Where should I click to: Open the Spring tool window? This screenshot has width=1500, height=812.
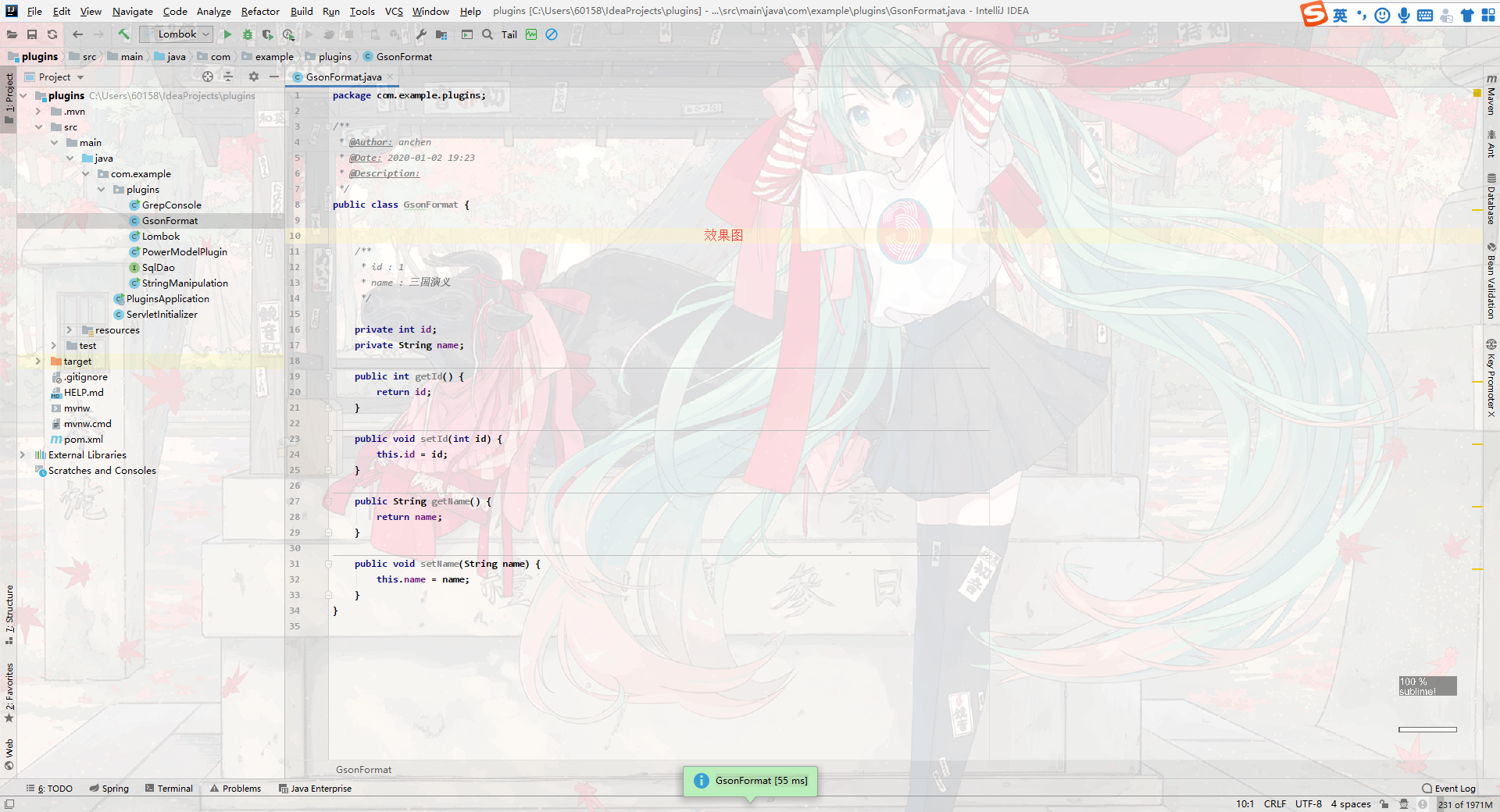pos(109,789)
